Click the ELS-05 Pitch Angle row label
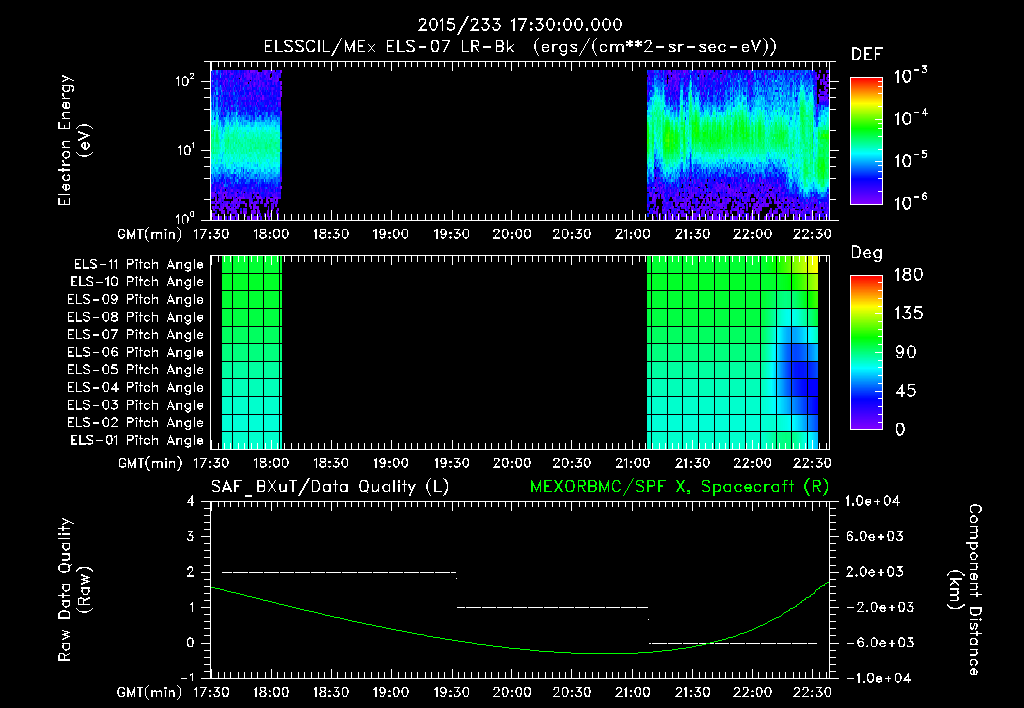 (x=136, y=370)
